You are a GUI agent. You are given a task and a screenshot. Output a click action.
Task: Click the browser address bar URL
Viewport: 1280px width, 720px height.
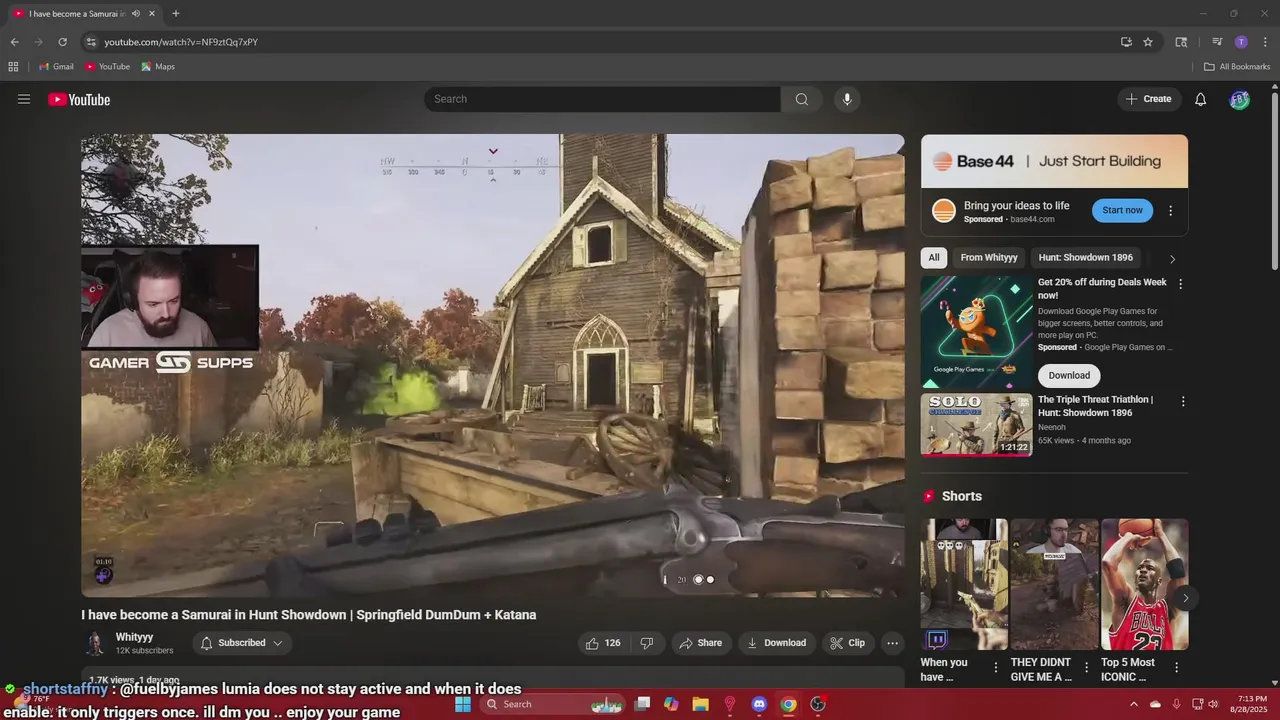coord(181,42)
